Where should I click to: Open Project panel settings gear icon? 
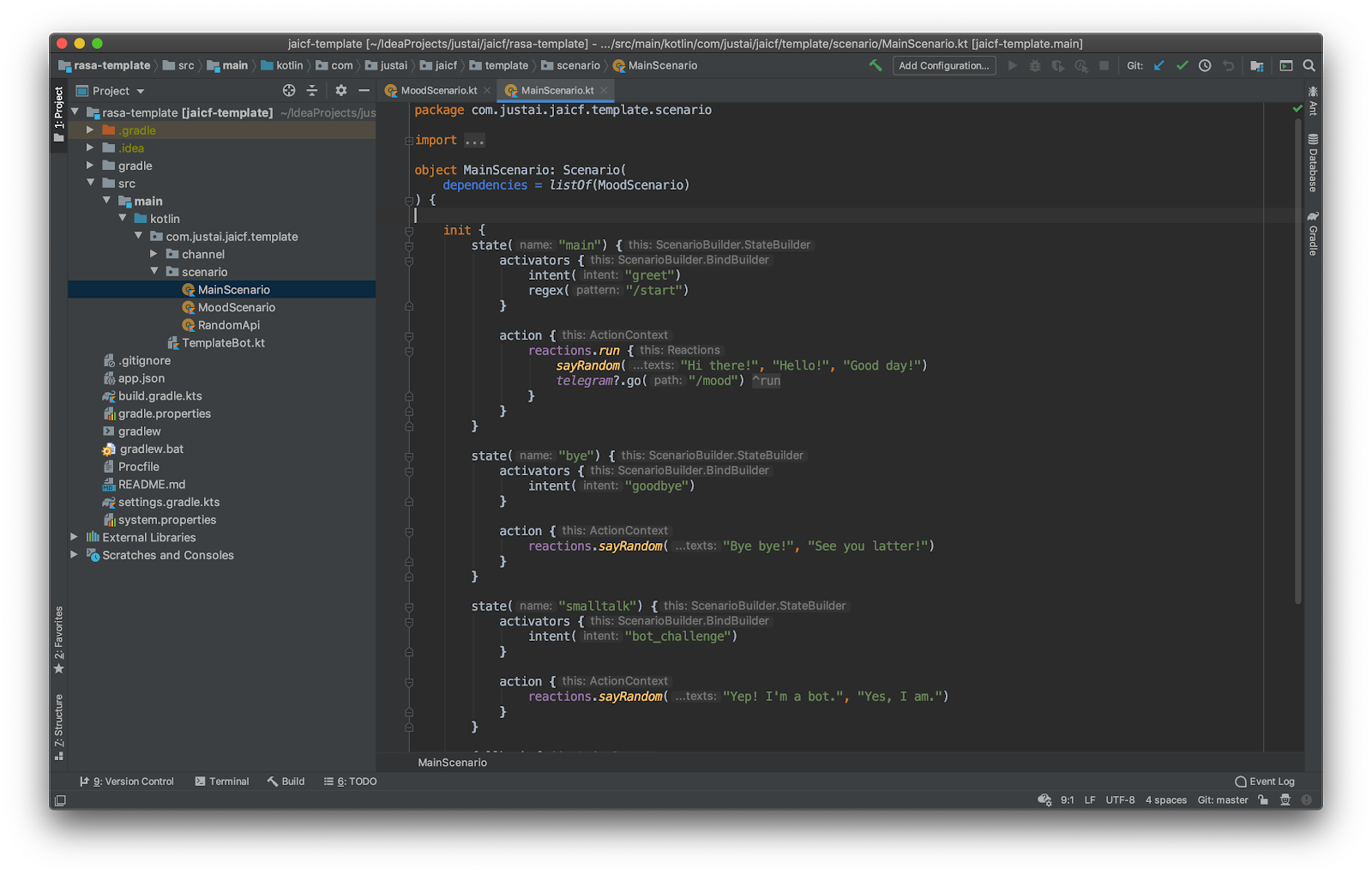point(340,90)
